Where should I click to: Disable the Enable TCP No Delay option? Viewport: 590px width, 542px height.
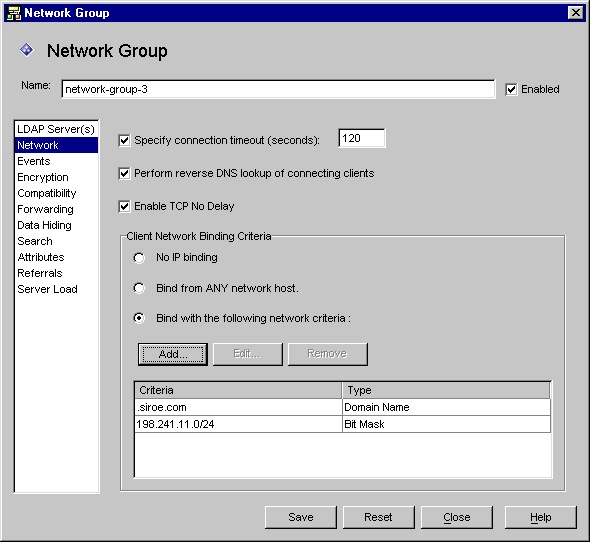pos(124,207)
